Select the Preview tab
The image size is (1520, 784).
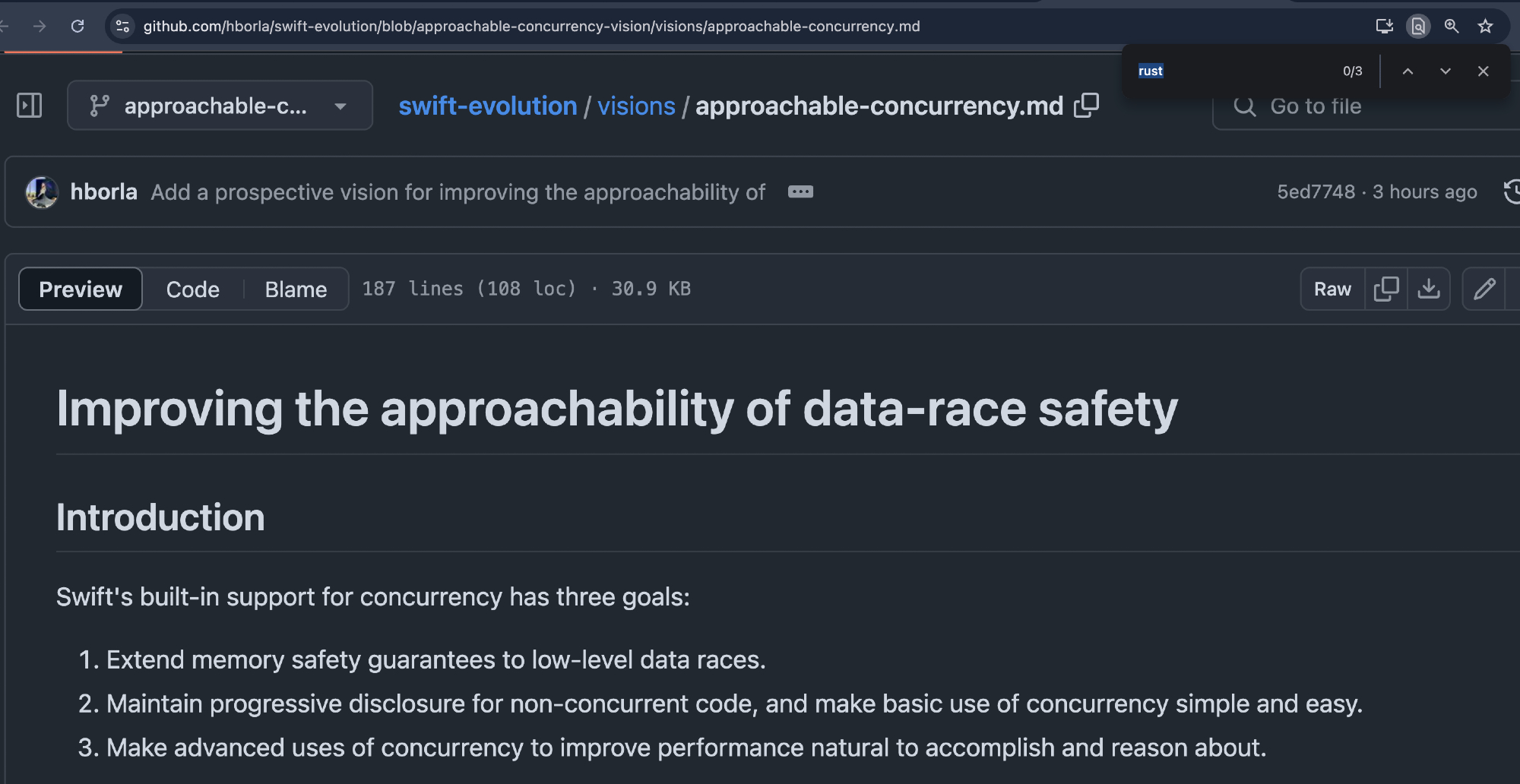81,289
